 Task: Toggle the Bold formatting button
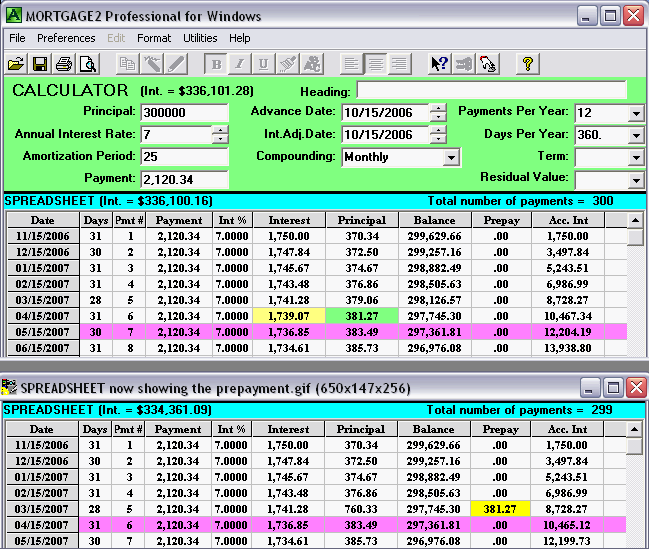click(x=216, y=64)
